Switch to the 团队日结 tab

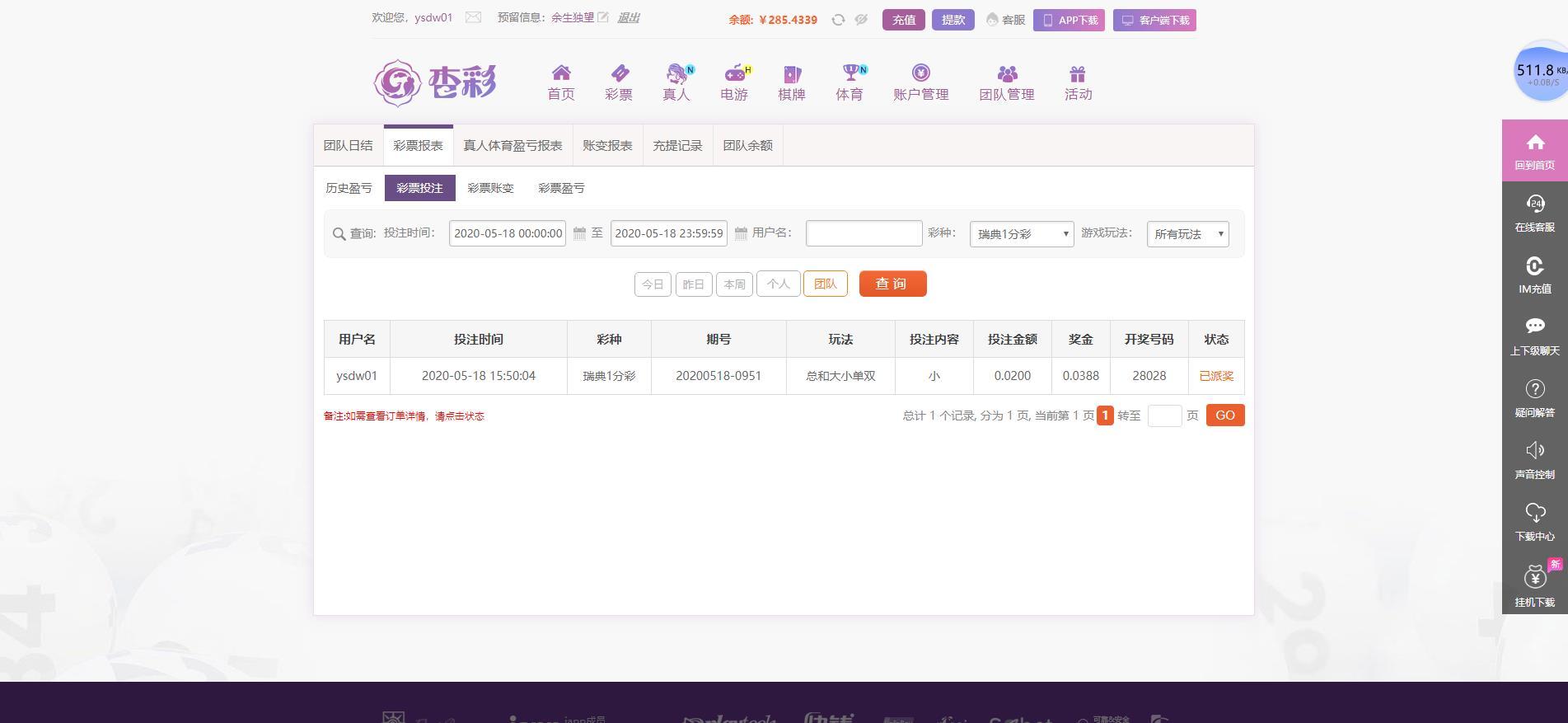coord(348,145)
